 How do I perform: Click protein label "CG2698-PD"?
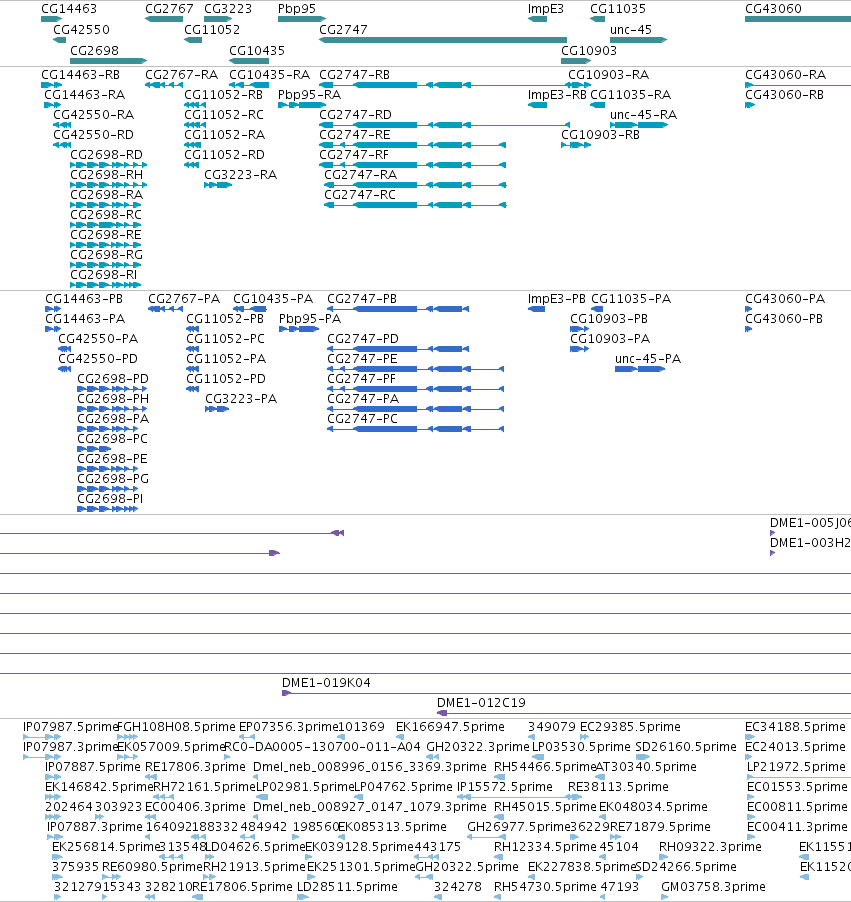[113, 379]
